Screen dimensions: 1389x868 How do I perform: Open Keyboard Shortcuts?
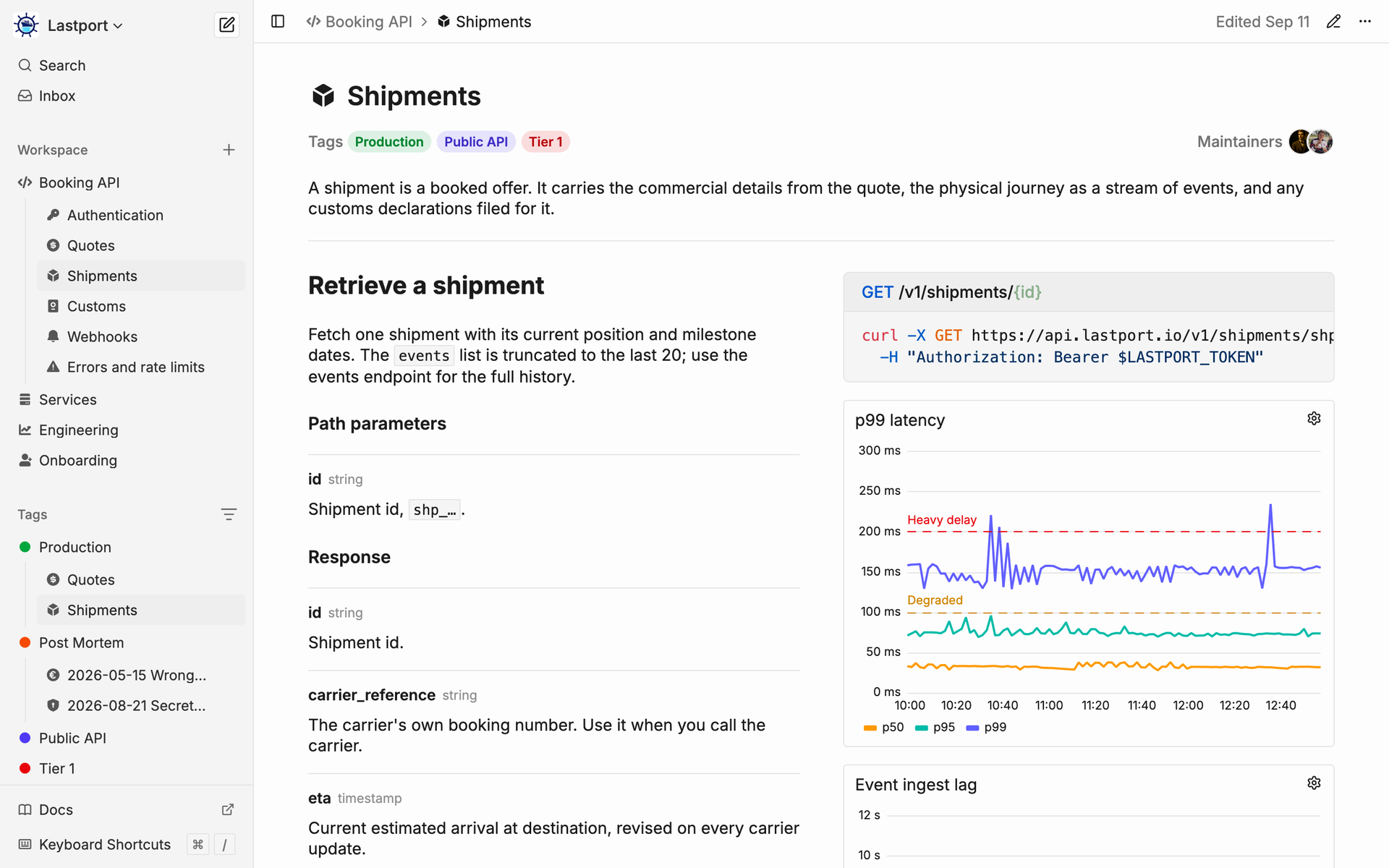127,844
